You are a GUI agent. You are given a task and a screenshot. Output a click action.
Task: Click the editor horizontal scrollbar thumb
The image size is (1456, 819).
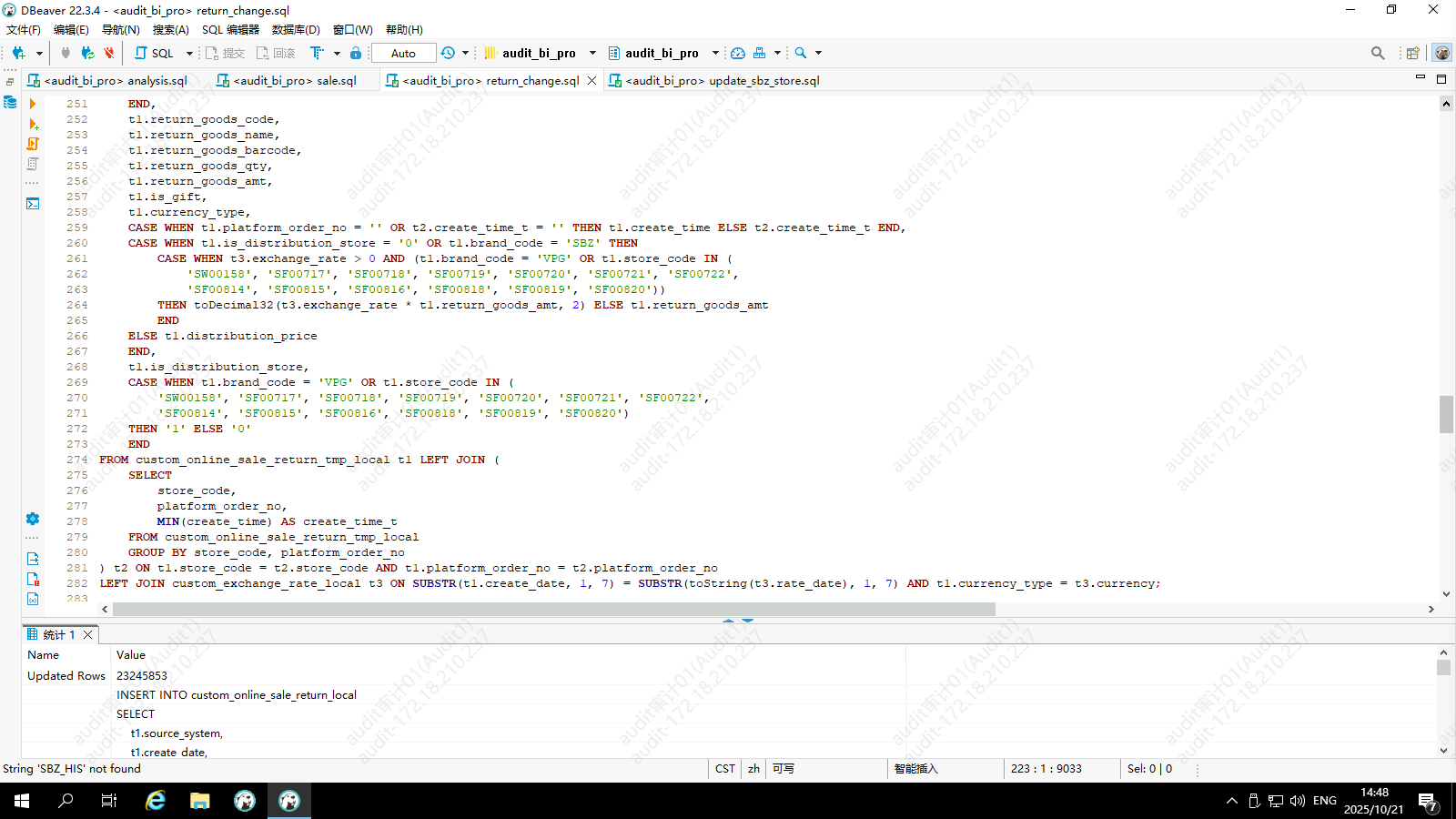pos(553,609)
